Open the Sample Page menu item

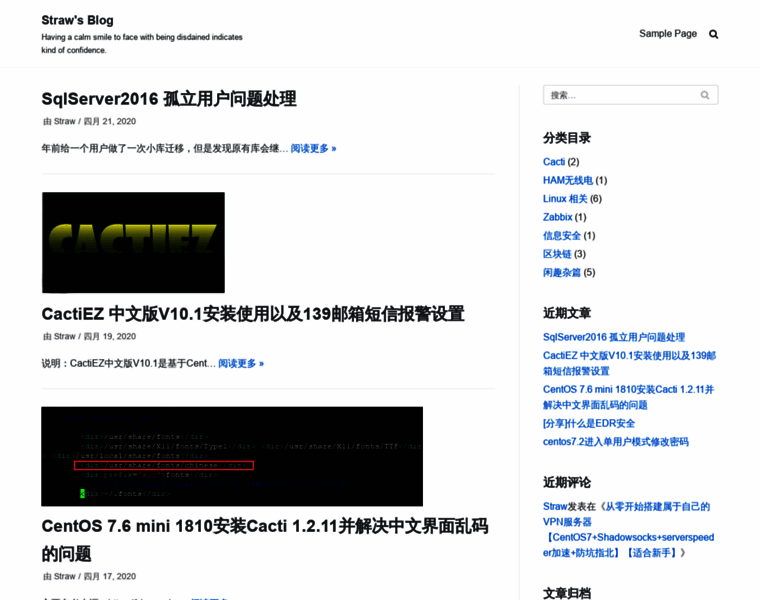tap(667, 34)
